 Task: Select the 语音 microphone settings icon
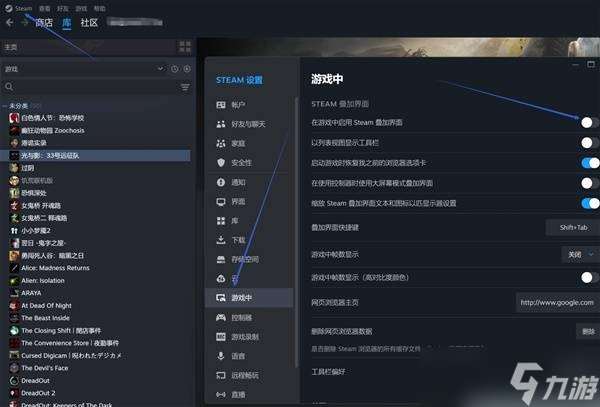tap(221, 356)
